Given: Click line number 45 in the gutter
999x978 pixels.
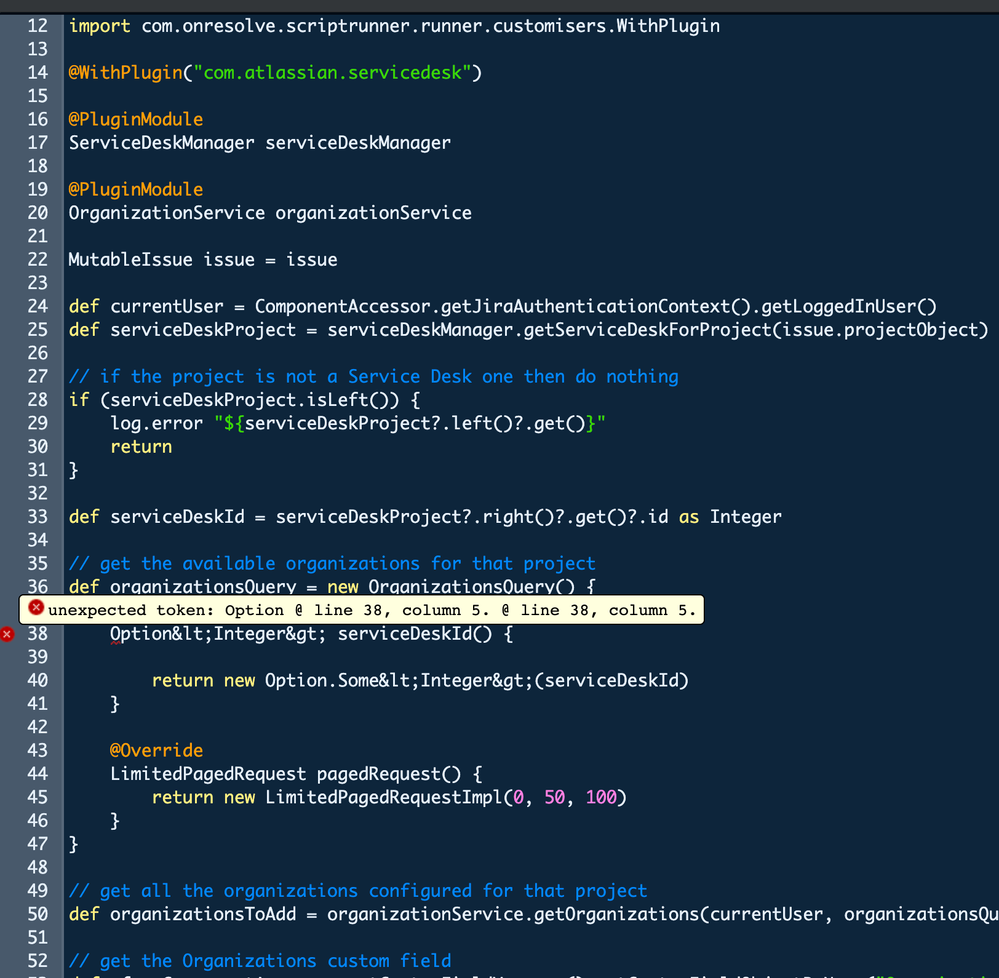Looking at the screenshot, I should pyautogui.click(x=38, y=798).
